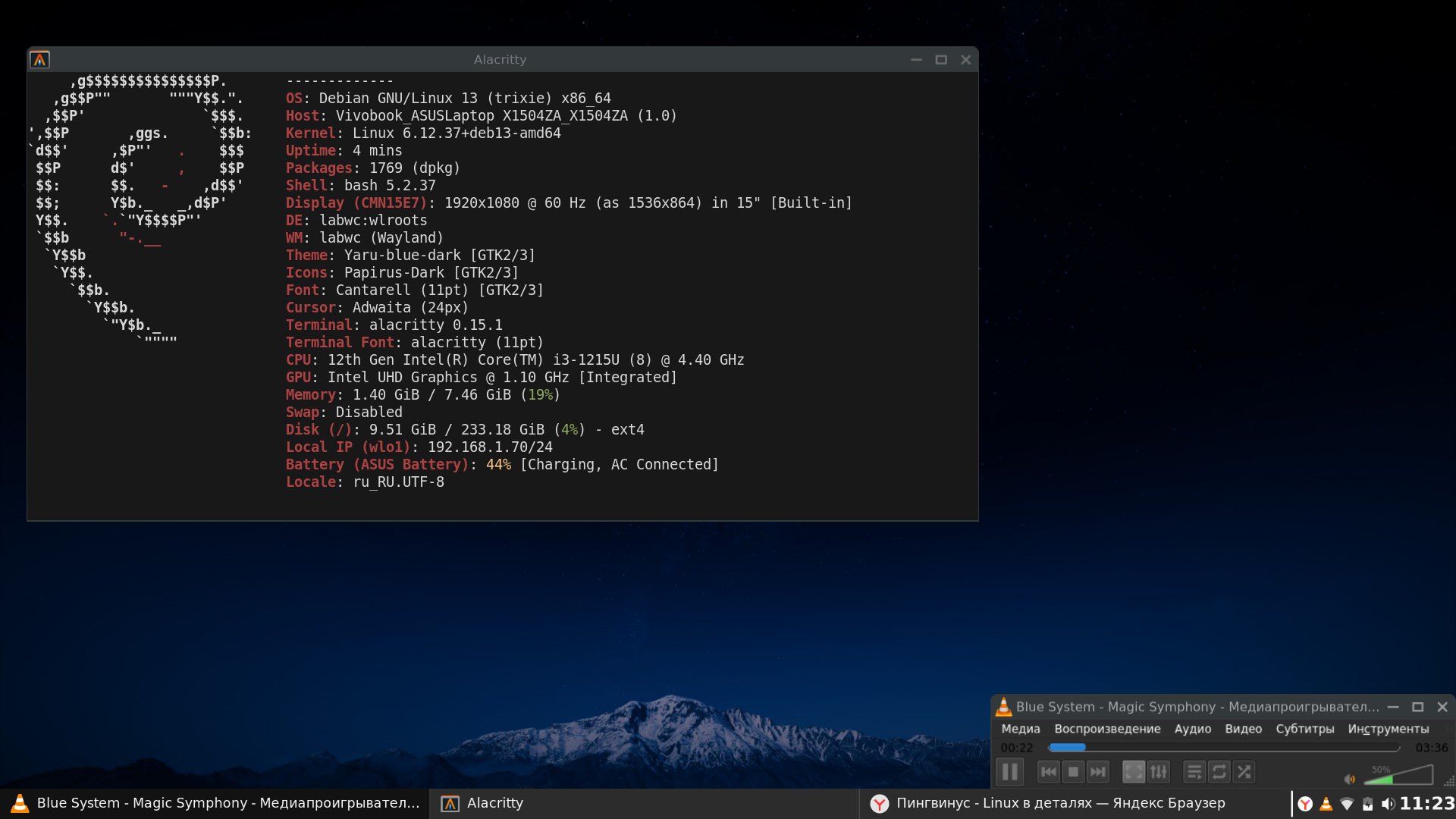This screenshot has height=819, width=1456.
Task: Show the VLC playlist icon
Action: pyautogui.click(x=1194, y=772)
